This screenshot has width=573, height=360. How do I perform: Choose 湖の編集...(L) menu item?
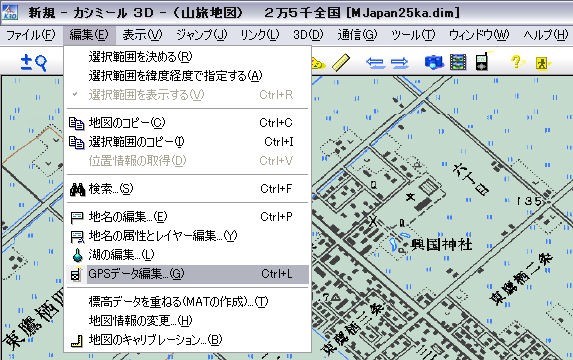click(187, 255)
